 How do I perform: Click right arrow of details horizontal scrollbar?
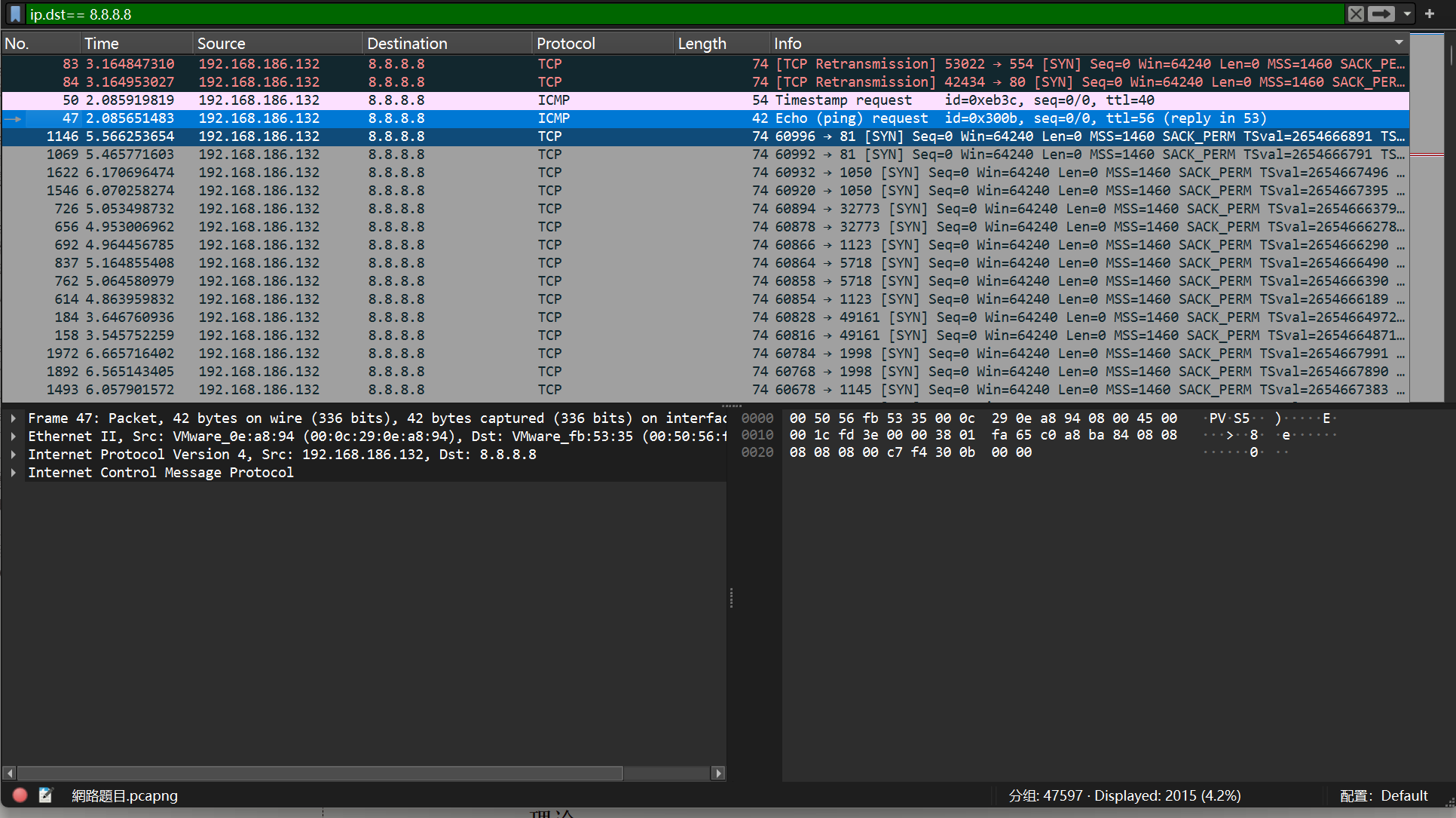click(x=718, y=774)
